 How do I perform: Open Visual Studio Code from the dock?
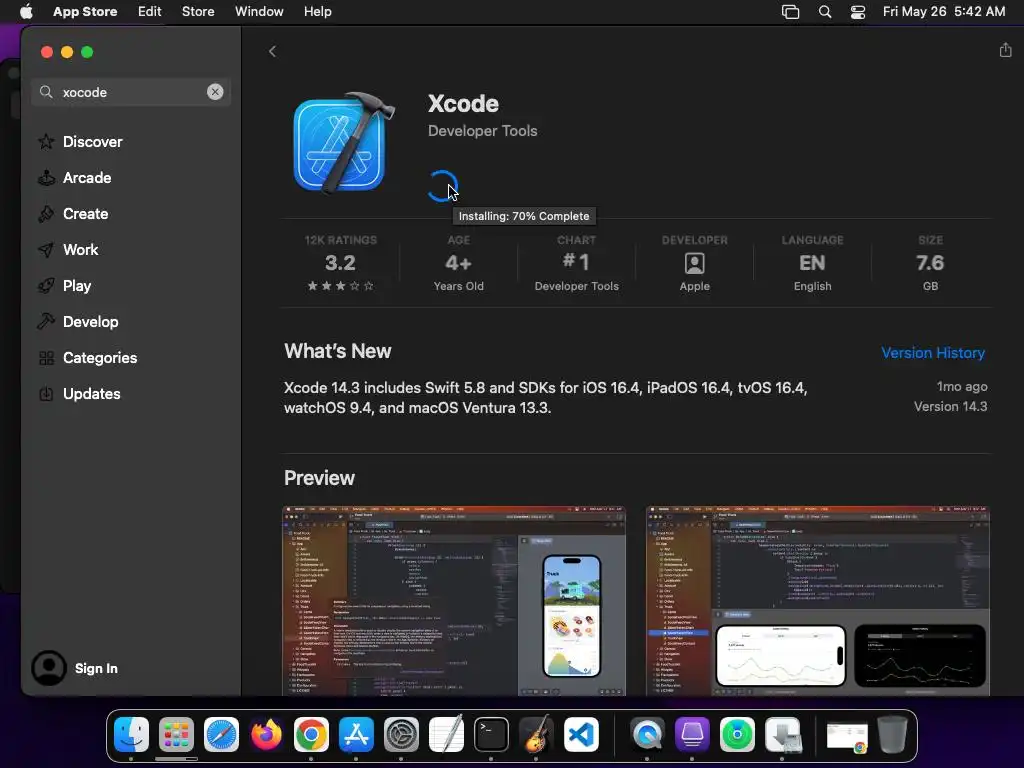[x=581, y=735]
